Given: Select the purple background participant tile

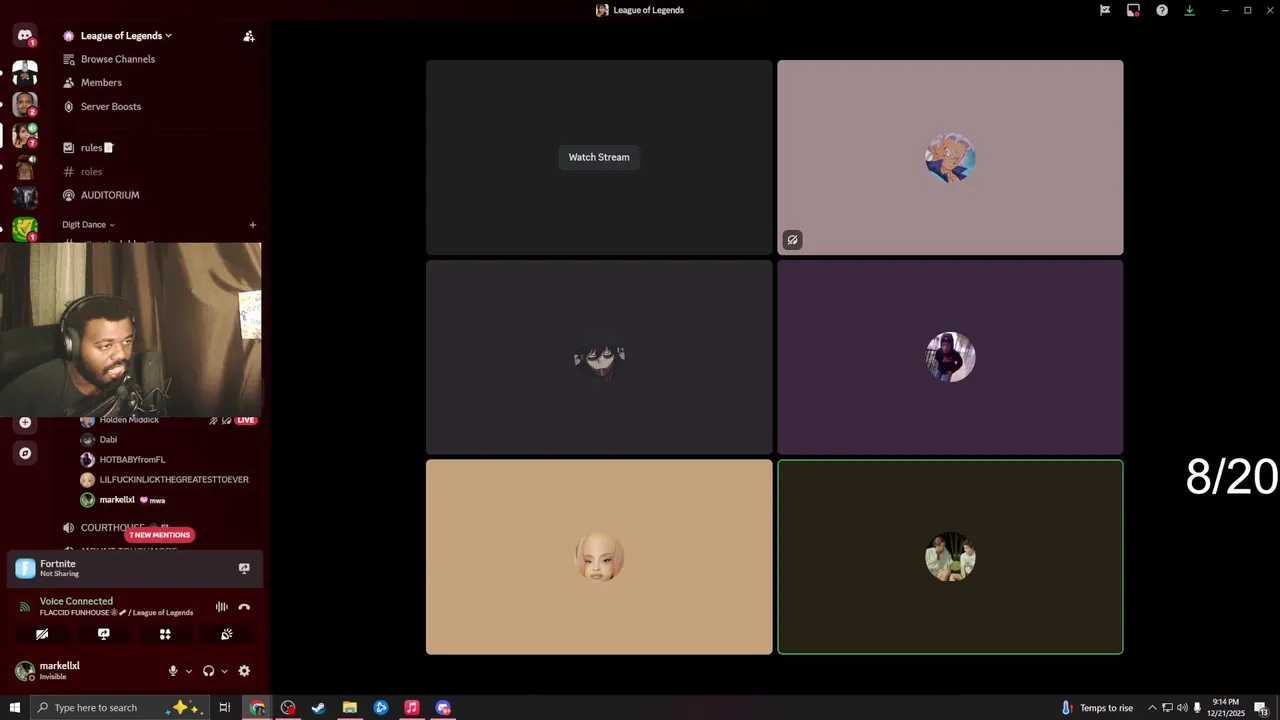Looking at the screenshot, I should pos(950,357).
